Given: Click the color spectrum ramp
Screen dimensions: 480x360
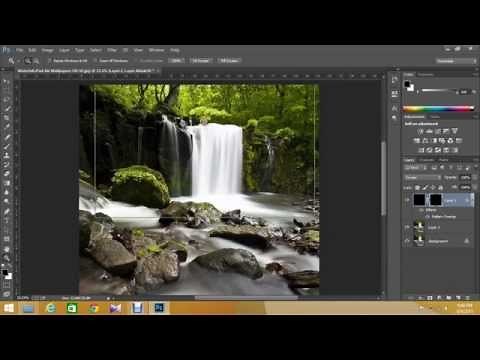Looking at the screenshot, I should [439, 108].
